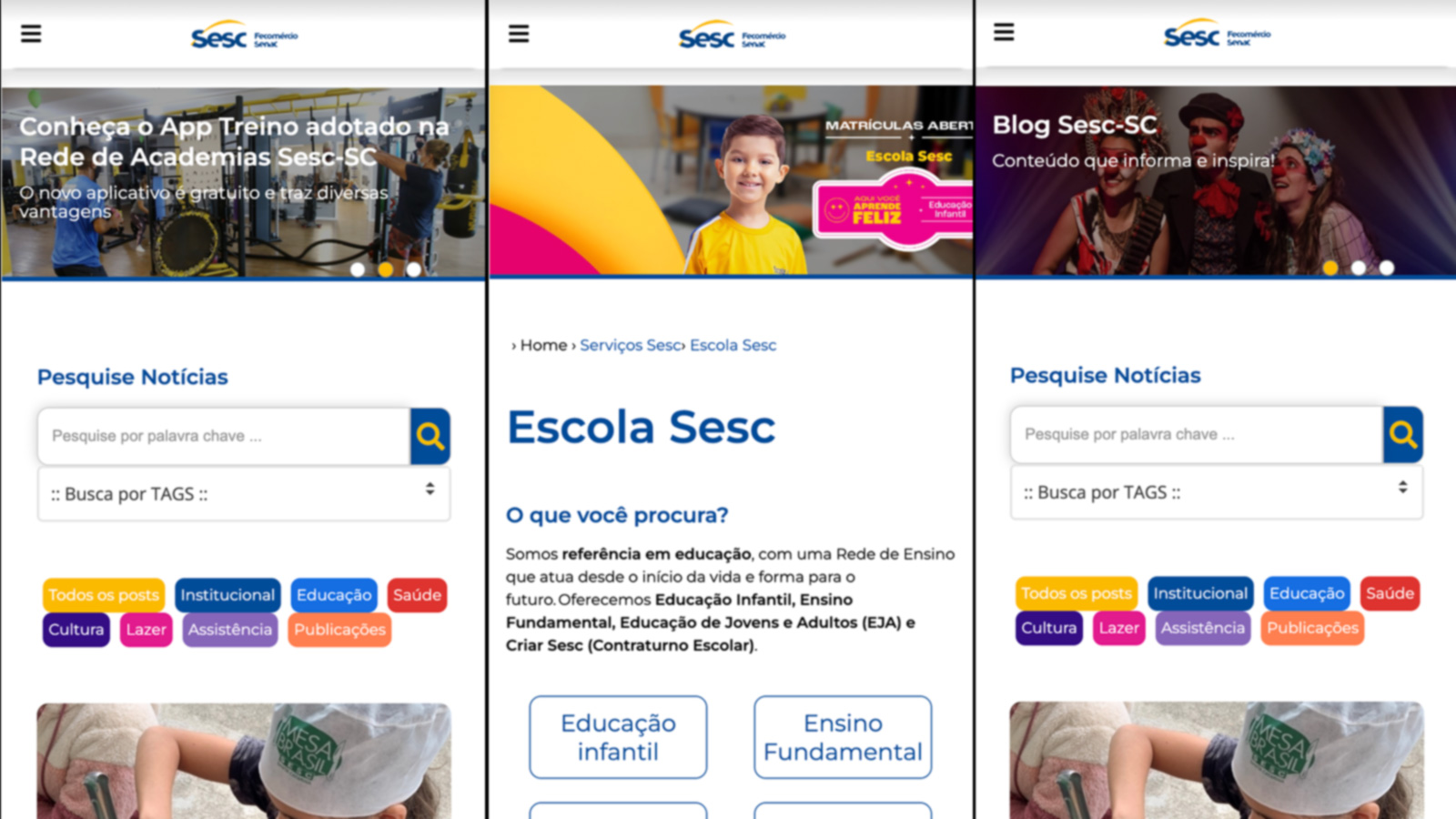Click the search magnifier icon in right panel
1456x819 pixels.
pyautogui.click(x=1402, y=435)
